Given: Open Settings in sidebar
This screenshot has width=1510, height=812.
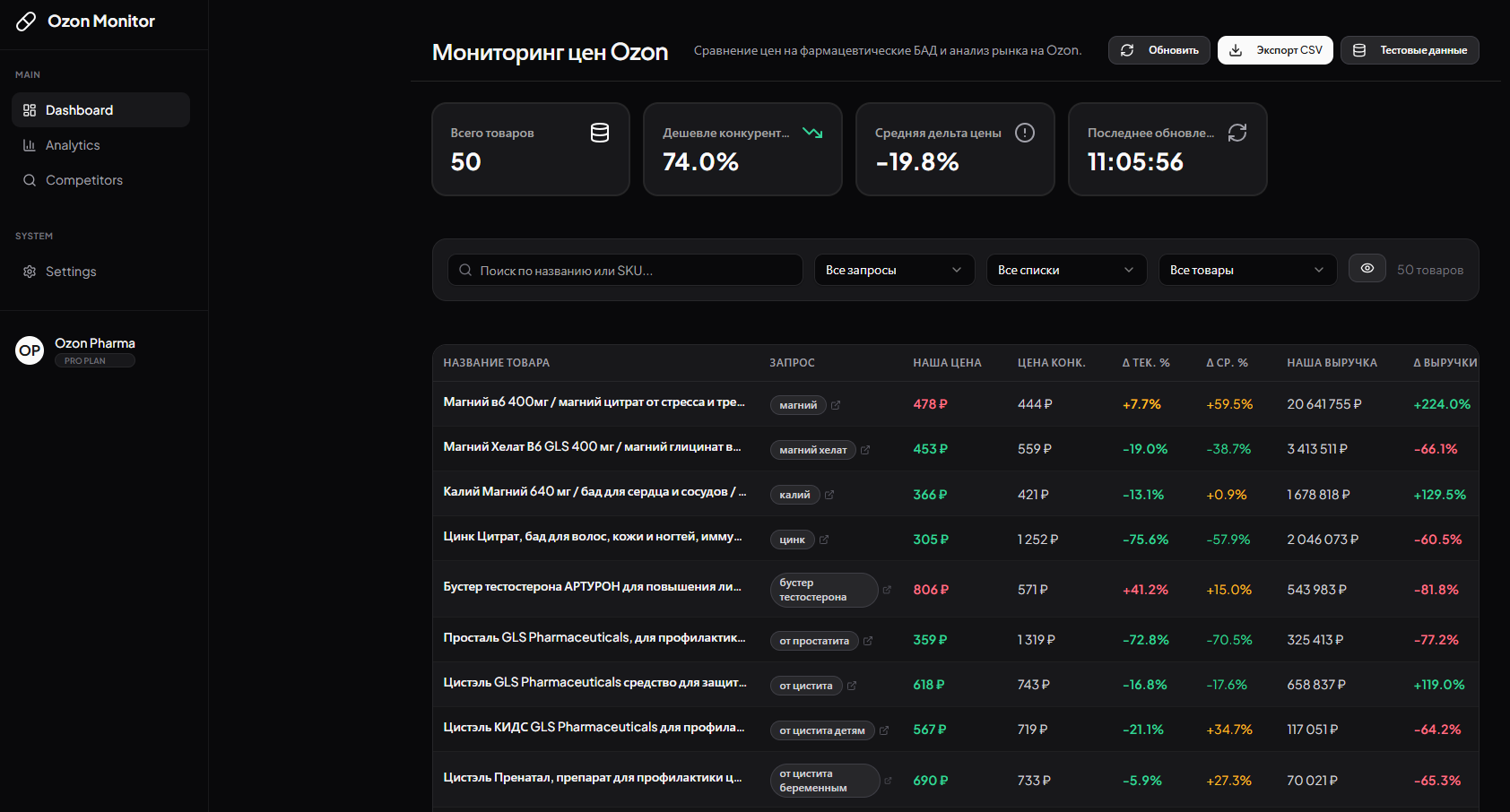Looking at the screenshot, I should tap(100, 272).
